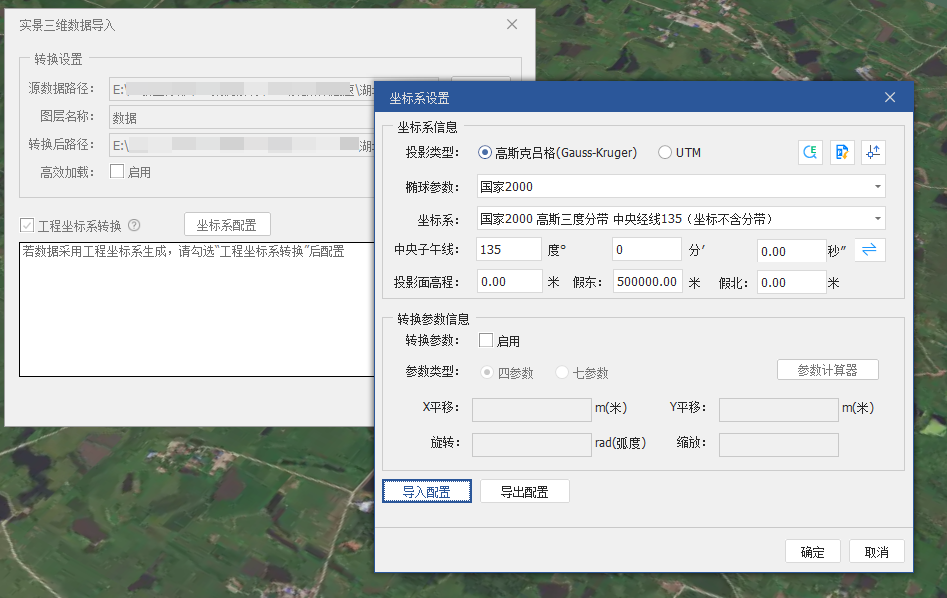Click the swap arrows icon after seconds field

[x=869, y=250]
